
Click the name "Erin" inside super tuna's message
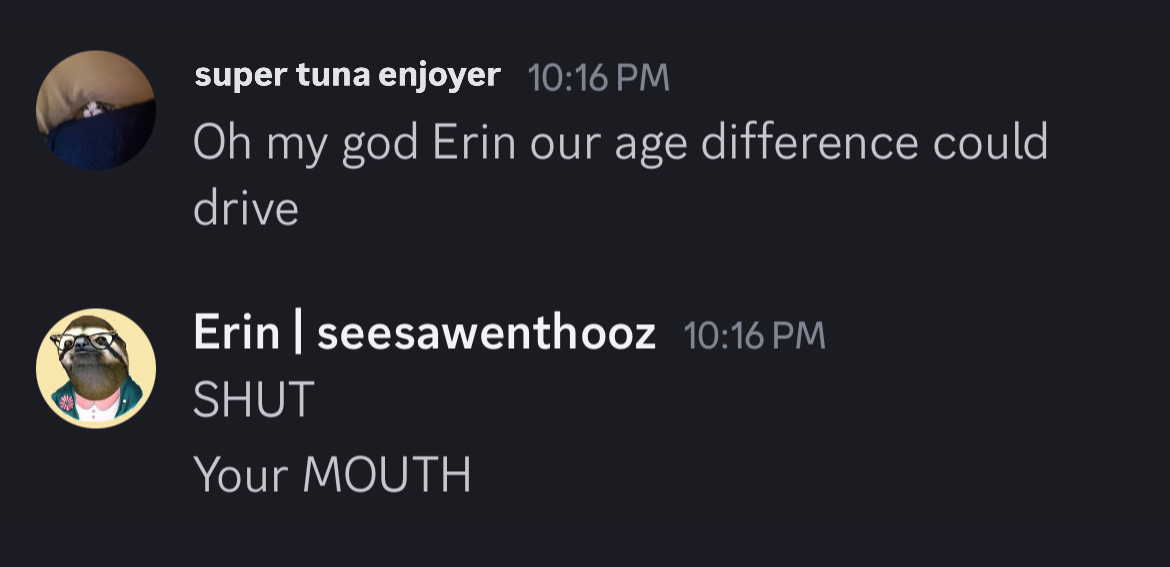[474, 143]
